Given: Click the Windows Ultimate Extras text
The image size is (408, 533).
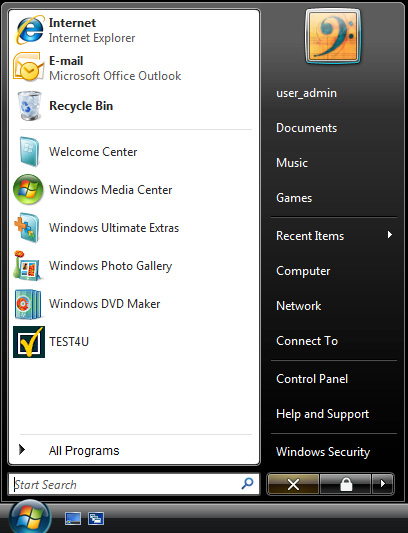Looking at the screenshot, I should 114,228.
